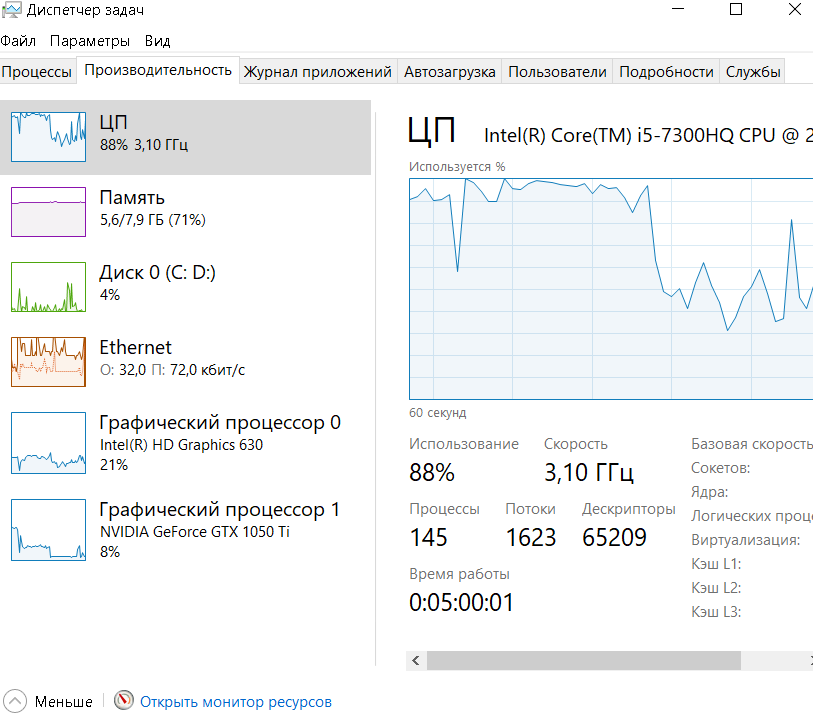Click the Resource Monitor icon
This screenshot has height=715, width=813.
[x=124, y=701]
